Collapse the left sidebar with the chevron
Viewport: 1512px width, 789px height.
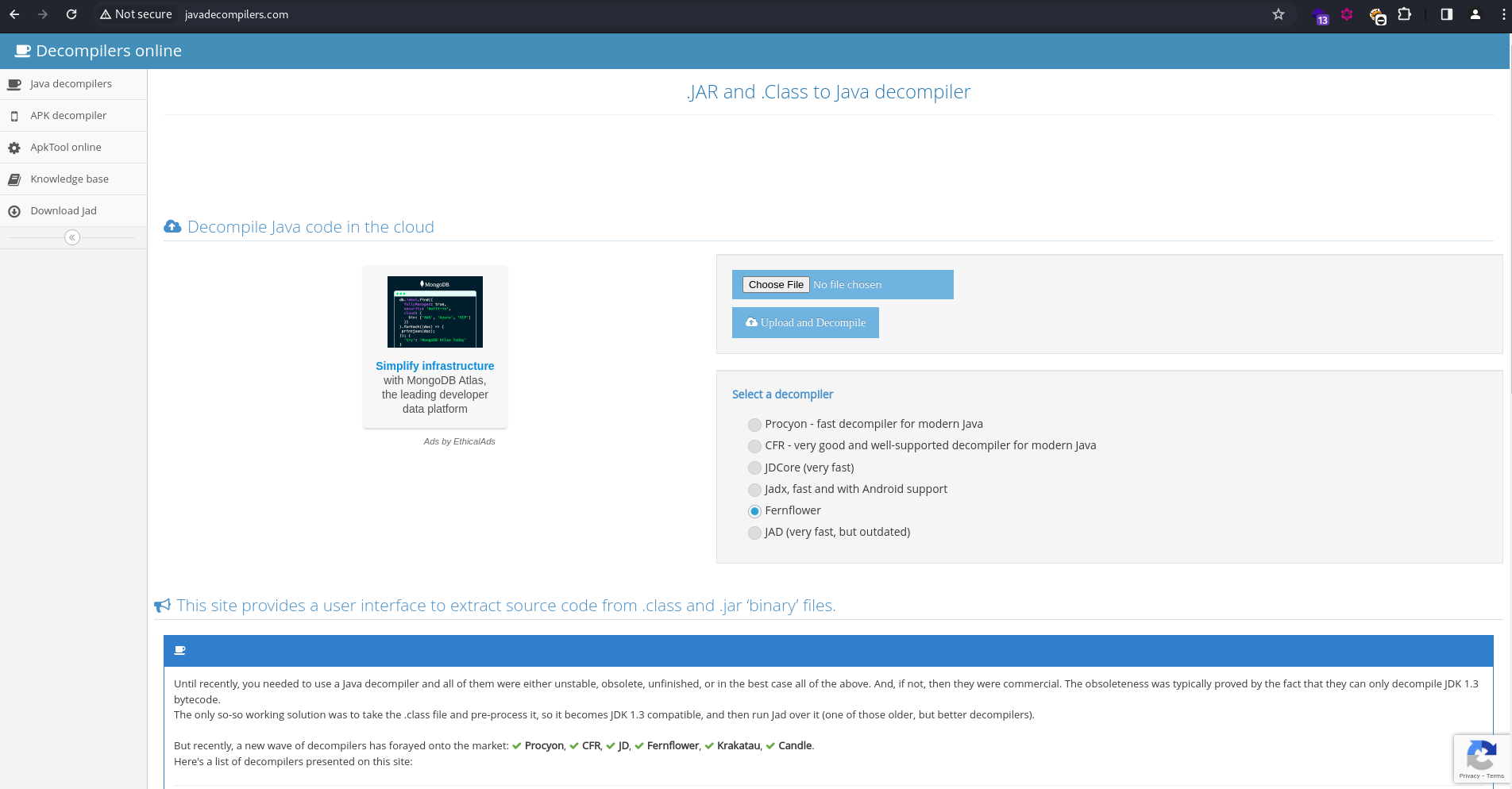tap(72, 237)
